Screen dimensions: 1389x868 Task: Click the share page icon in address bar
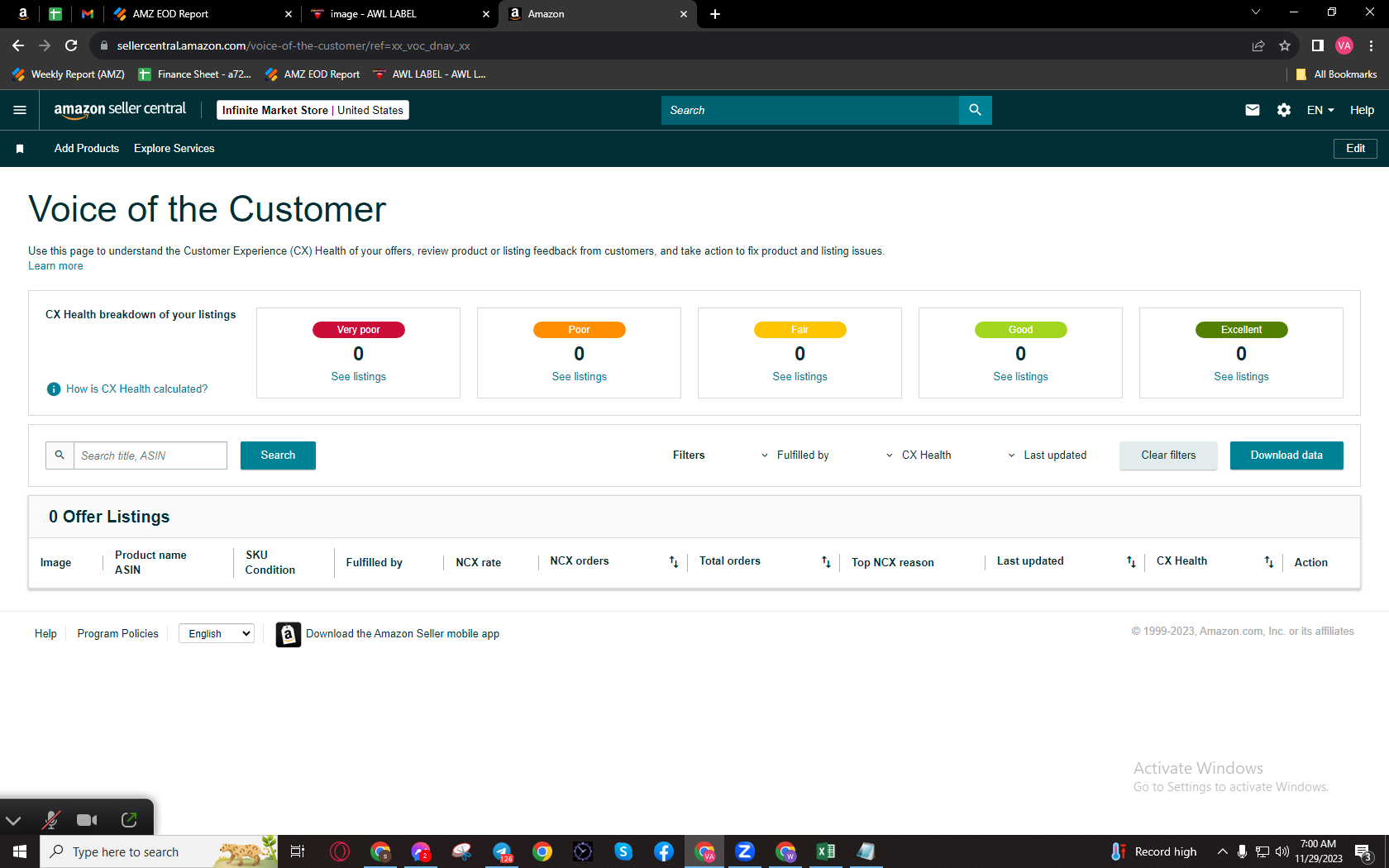click(x=1258, y=45)
